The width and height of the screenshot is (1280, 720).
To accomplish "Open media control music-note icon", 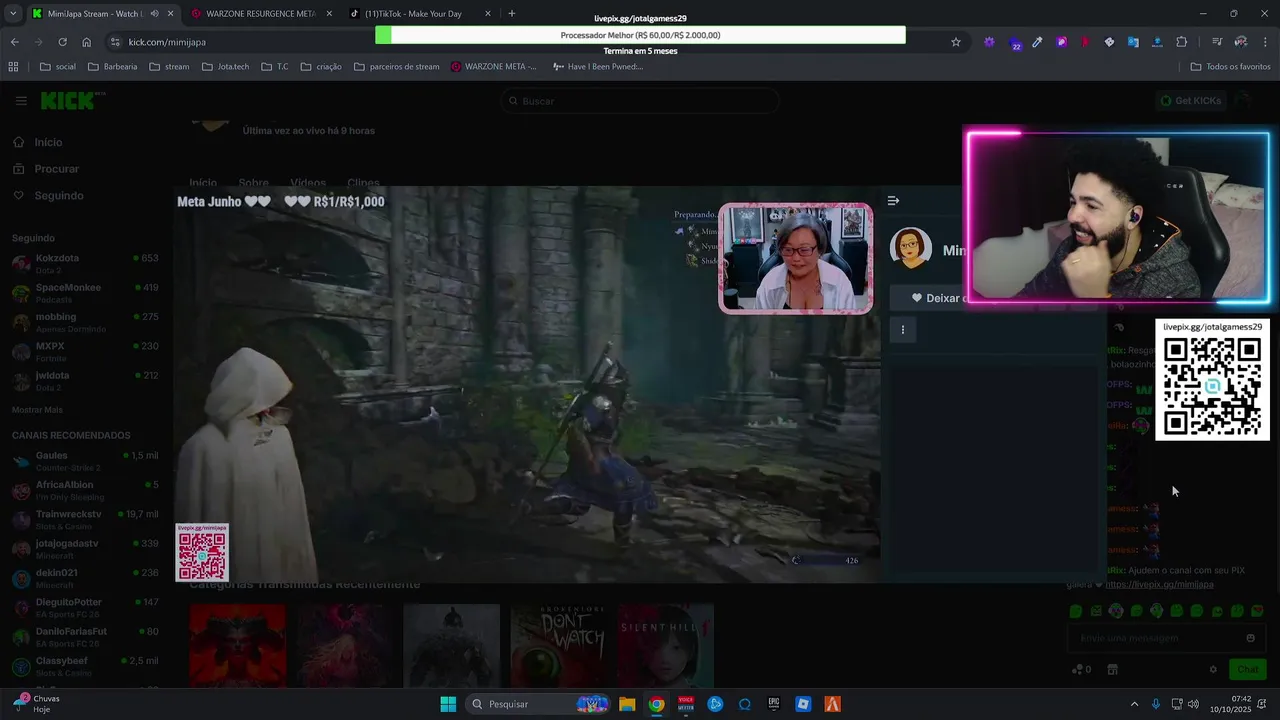I will pyautogui.click(x=1217, y=42).
